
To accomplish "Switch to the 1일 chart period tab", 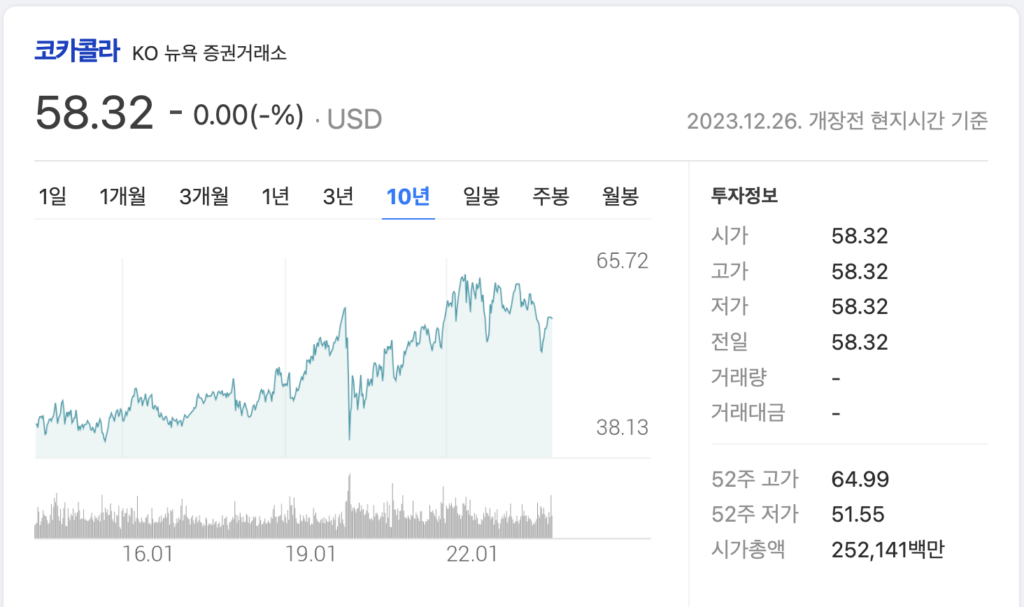I will pos(54,197).
